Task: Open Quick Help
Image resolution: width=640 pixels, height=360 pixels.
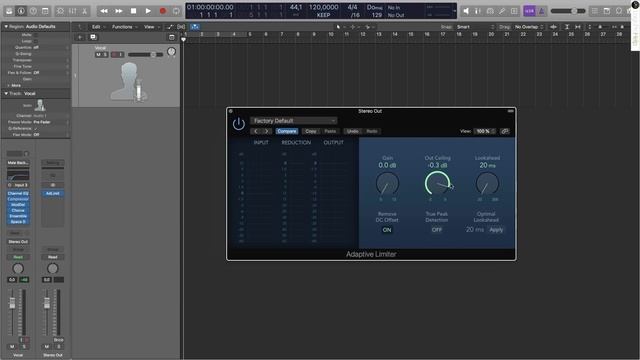Action: point(33,11)
